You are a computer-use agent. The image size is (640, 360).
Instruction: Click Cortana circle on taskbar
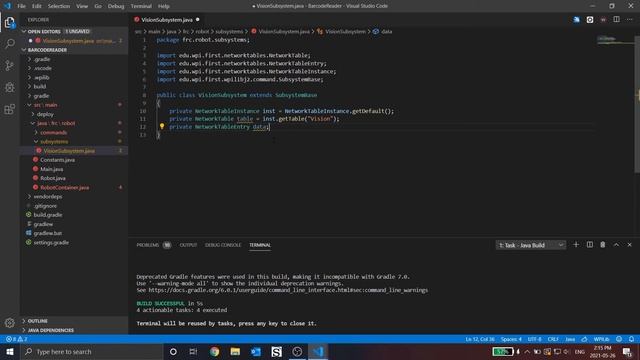point(173,351)
